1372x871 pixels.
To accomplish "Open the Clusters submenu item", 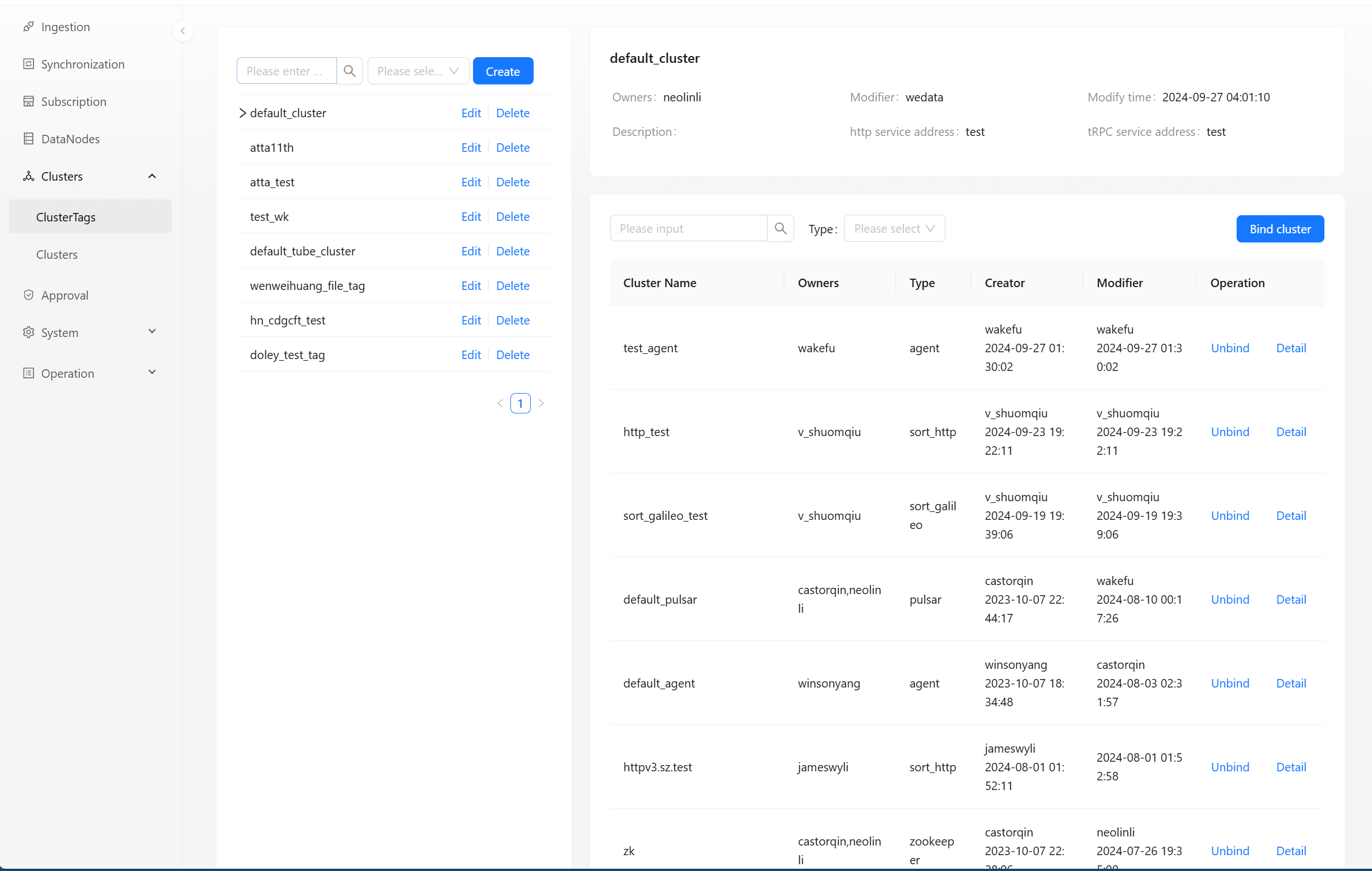I will click(57, 255).
